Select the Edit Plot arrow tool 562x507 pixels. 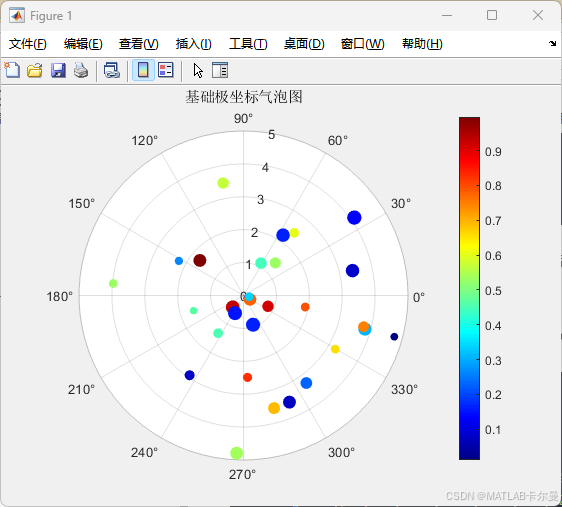point(198,70)
